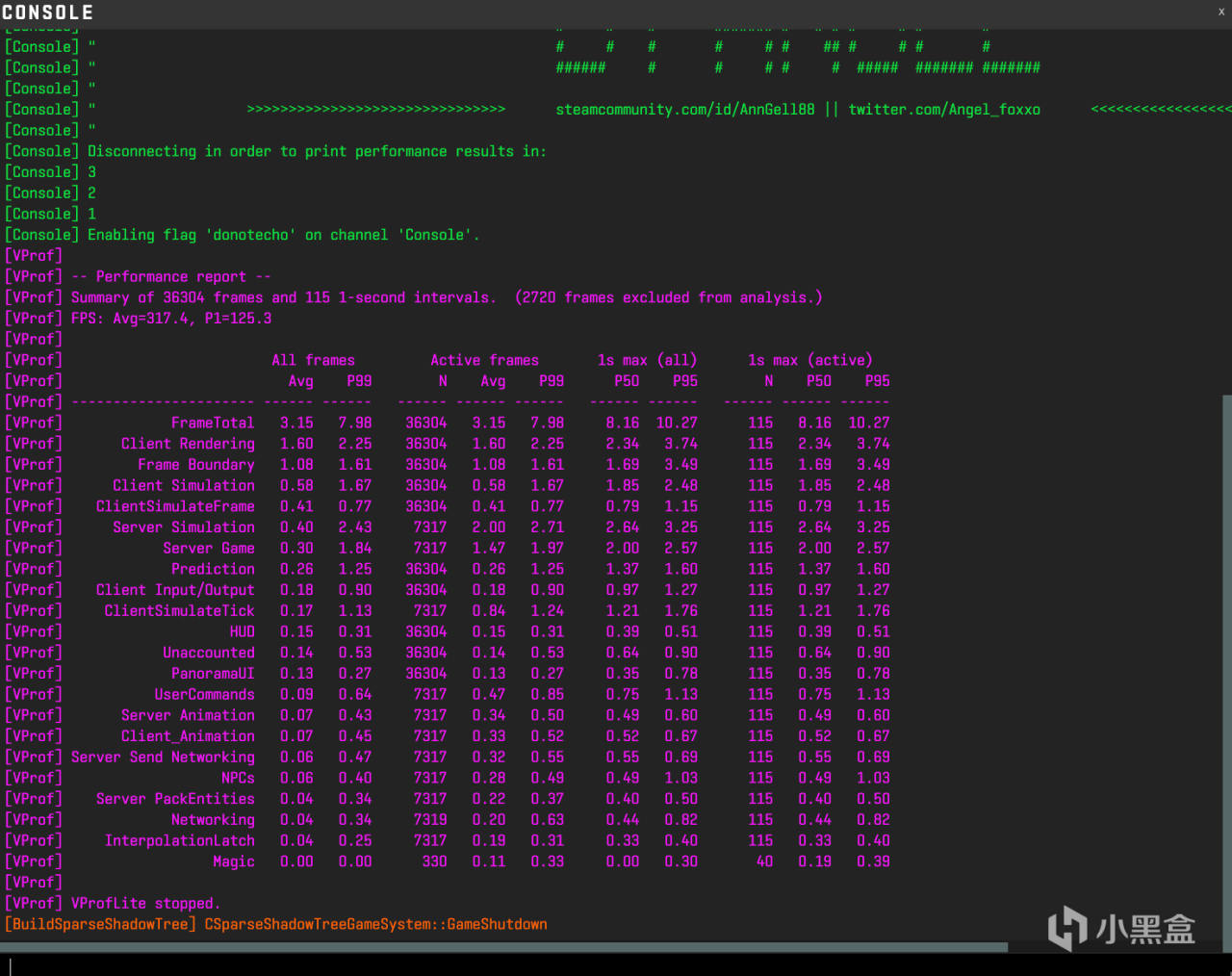
Task: Click the 'Client Rendering' row label
Action: tap(188, 444)
